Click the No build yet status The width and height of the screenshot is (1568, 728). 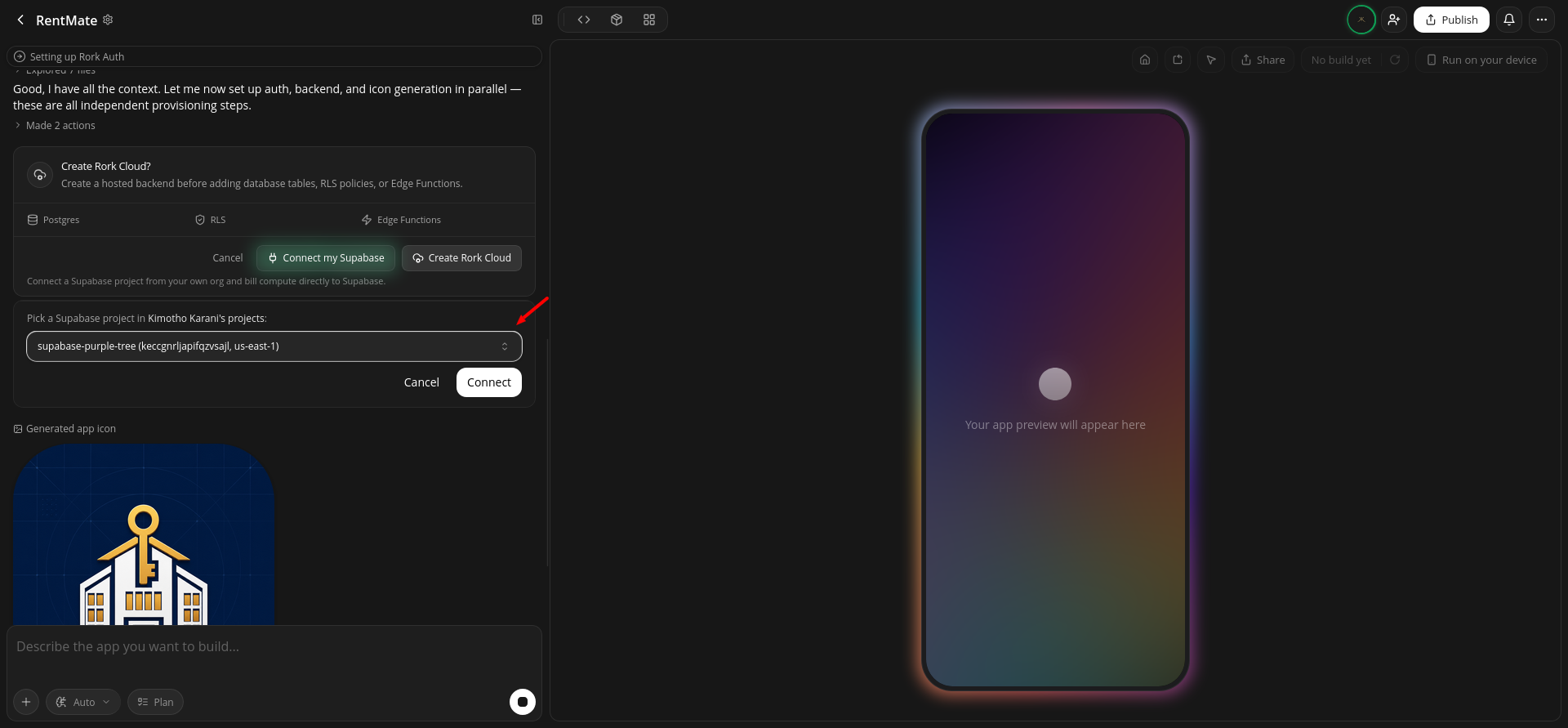click(x=1341, y=60)
